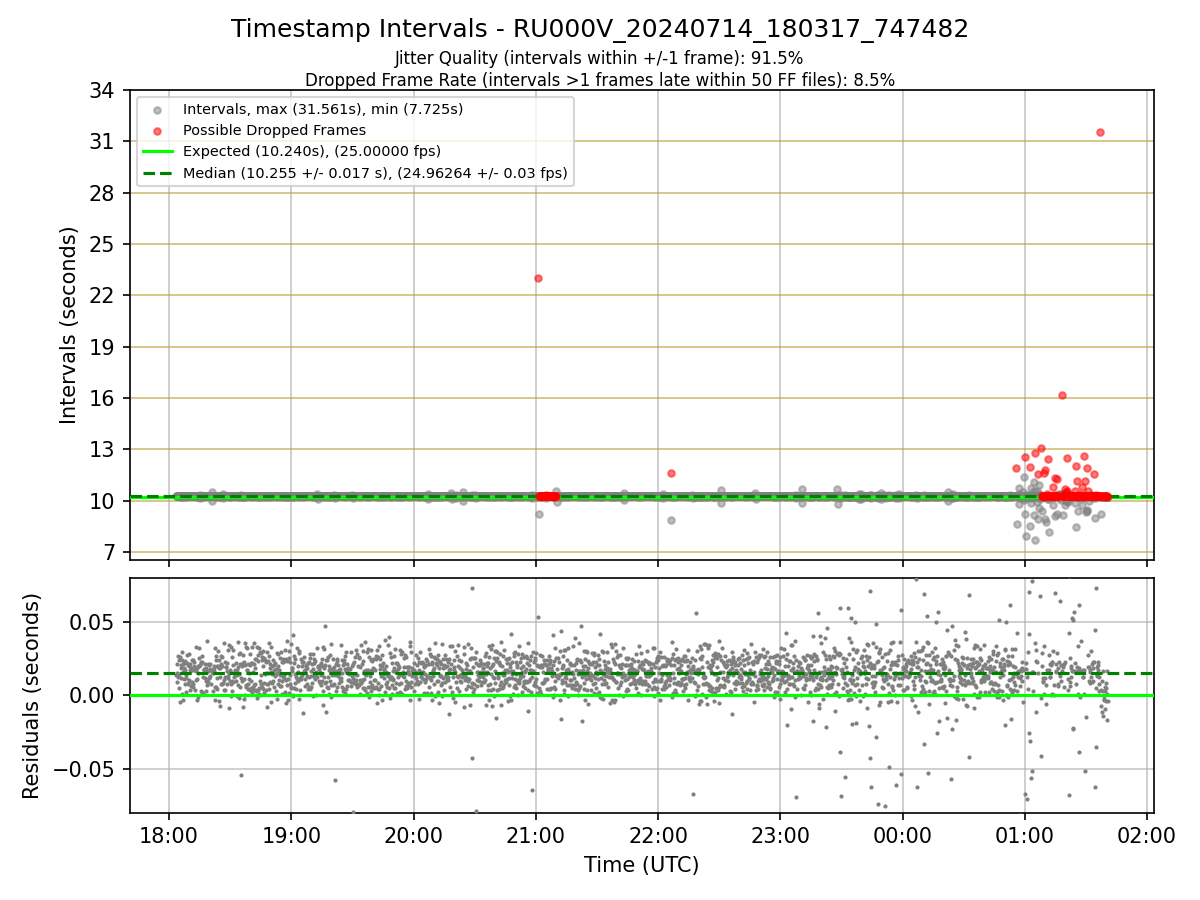Click the '22:00' x-axis tick label
This screenshot has height=900, width=1200.
coord(658,836)
